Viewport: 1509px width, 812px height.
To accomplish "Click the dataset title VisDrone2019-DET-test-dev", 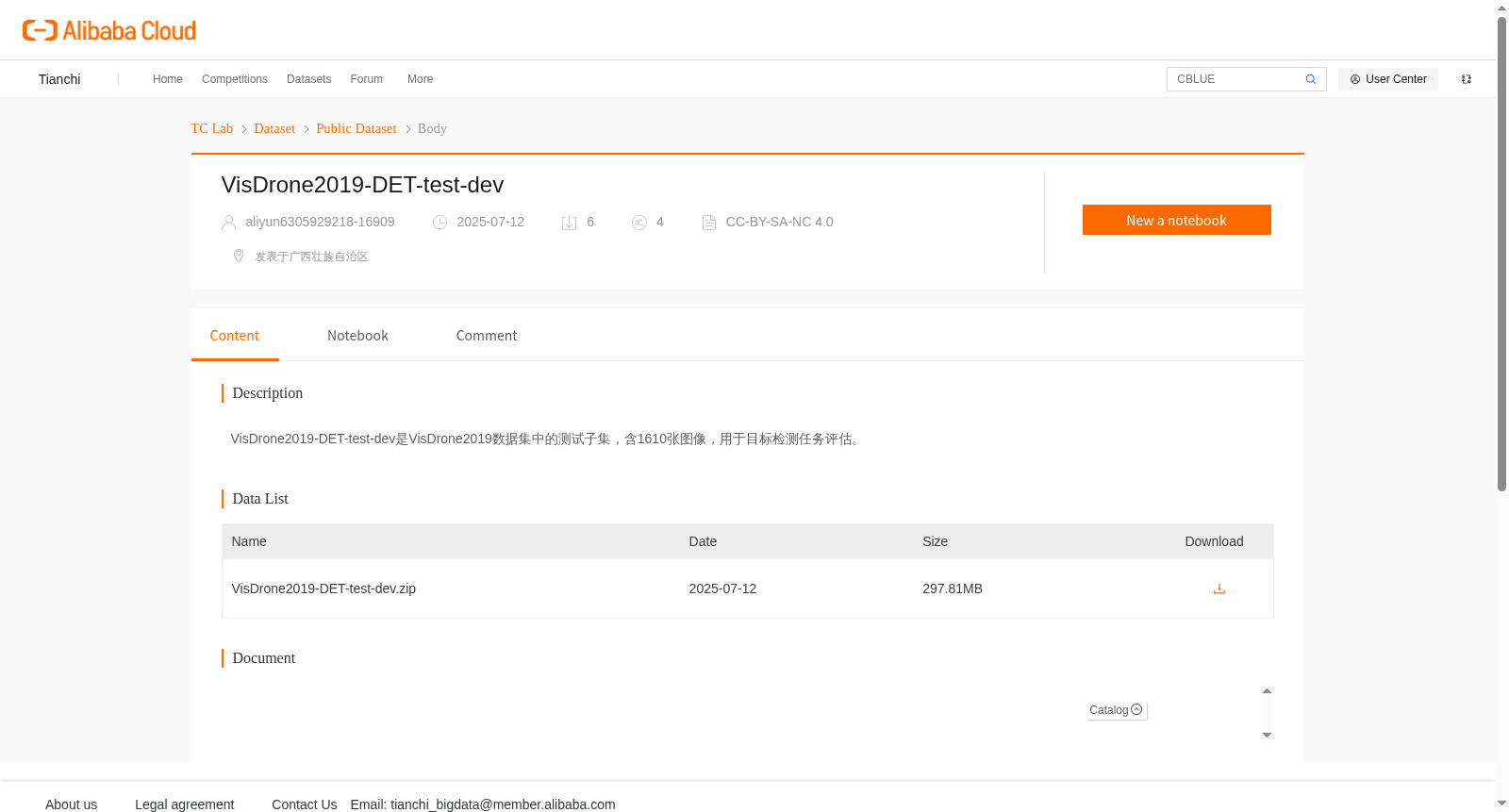I will pyautogui.click(x=362, y=185).
